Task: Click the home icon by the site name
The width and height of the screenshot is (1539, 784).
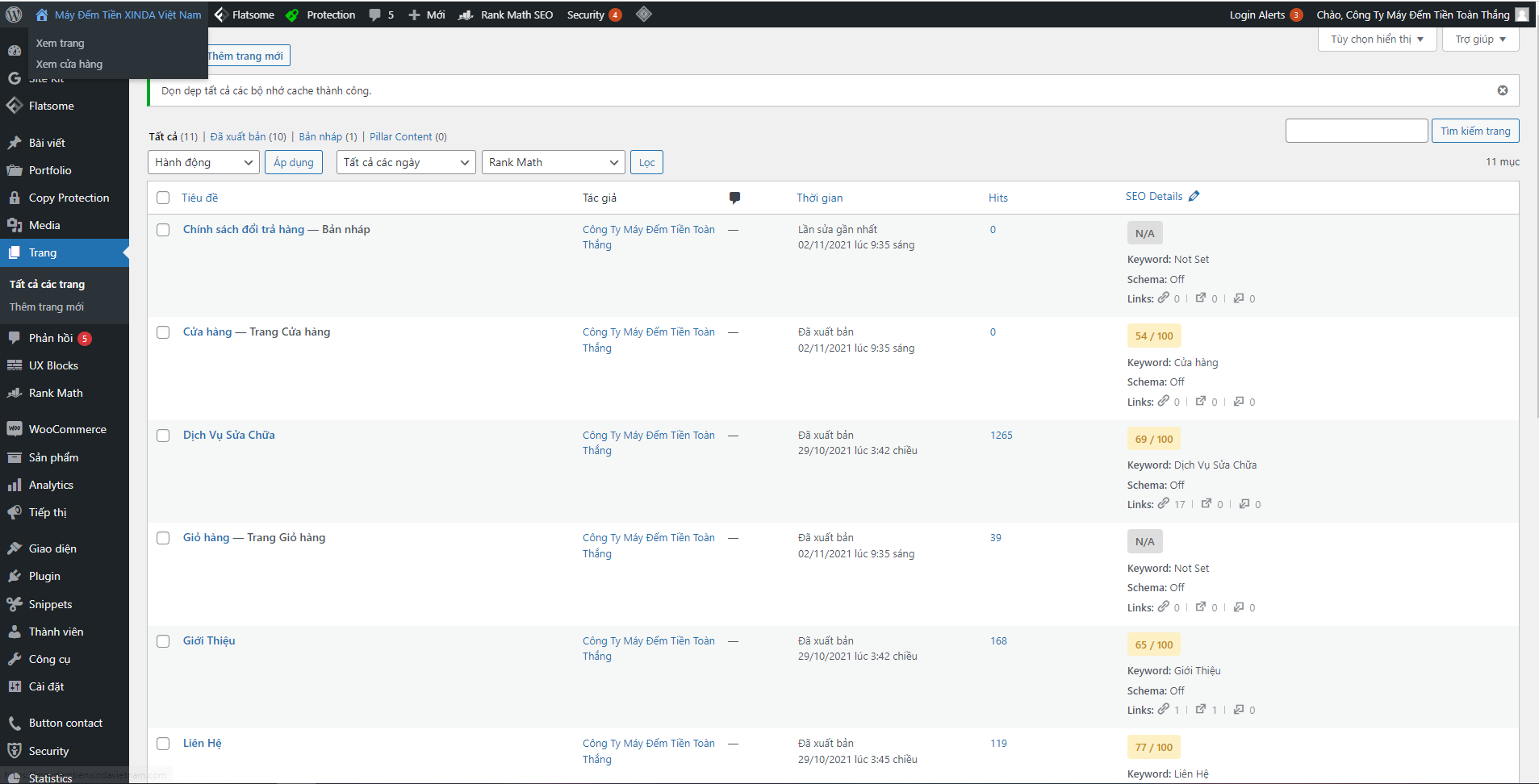Action: click(42, 15)
